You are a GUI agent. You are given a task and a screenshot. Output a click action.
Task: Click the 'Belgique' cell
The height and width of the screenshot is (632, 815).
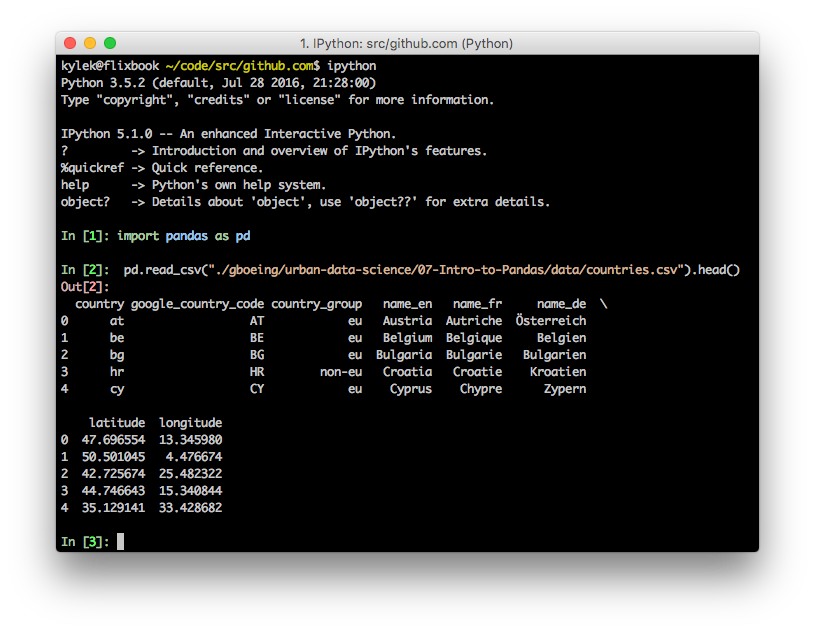click(x=474, y=338)
